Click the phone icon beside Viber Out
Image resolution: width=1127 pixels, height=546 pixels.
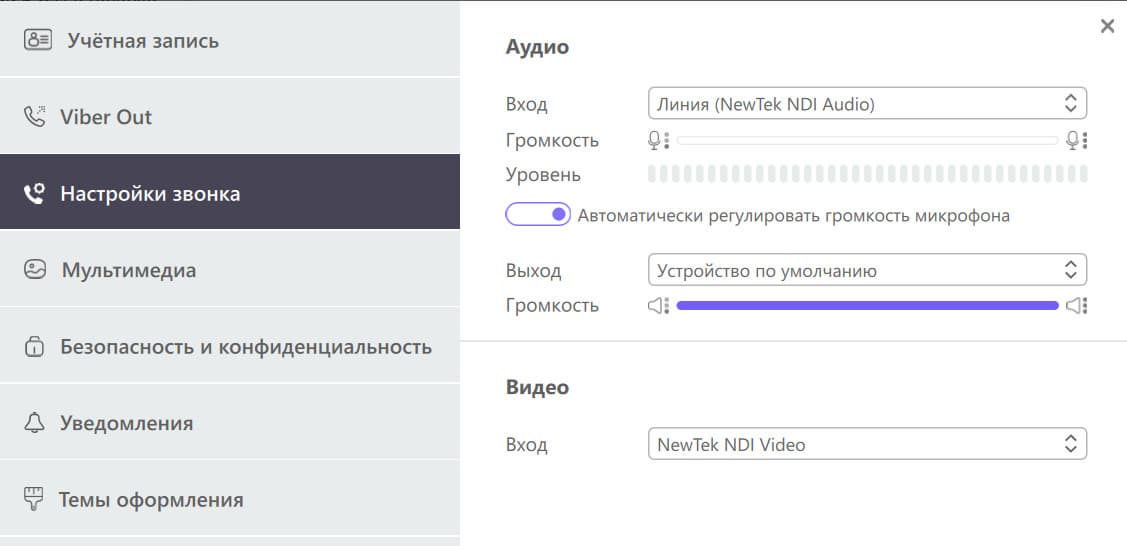pyautogui.click(x=34, y=116)
